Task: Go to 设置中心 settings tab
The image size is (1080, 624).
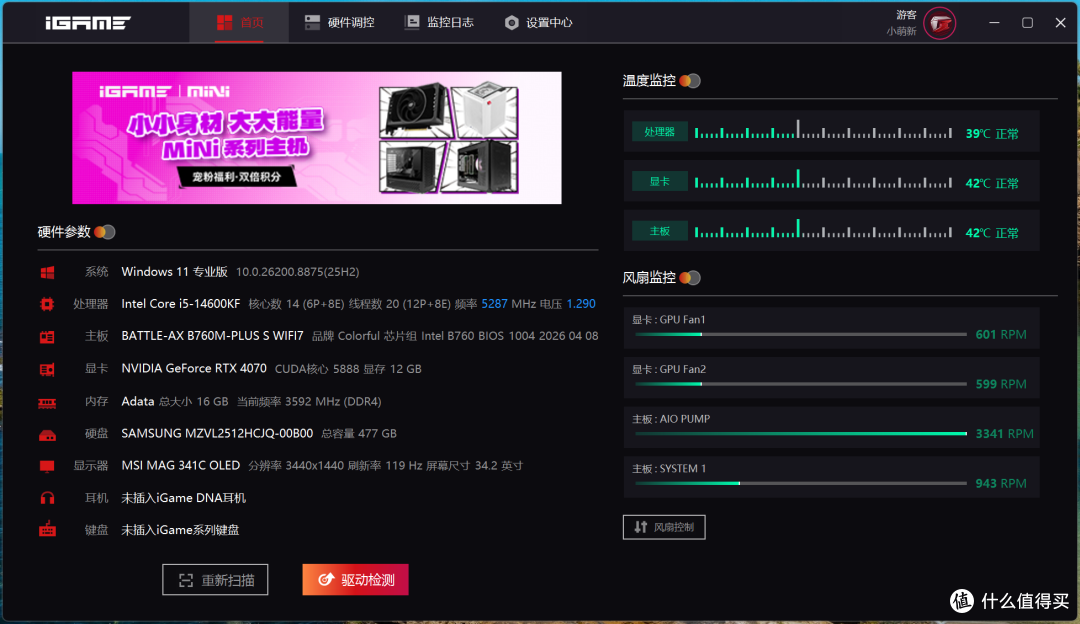Action: [x=538, y=23]
